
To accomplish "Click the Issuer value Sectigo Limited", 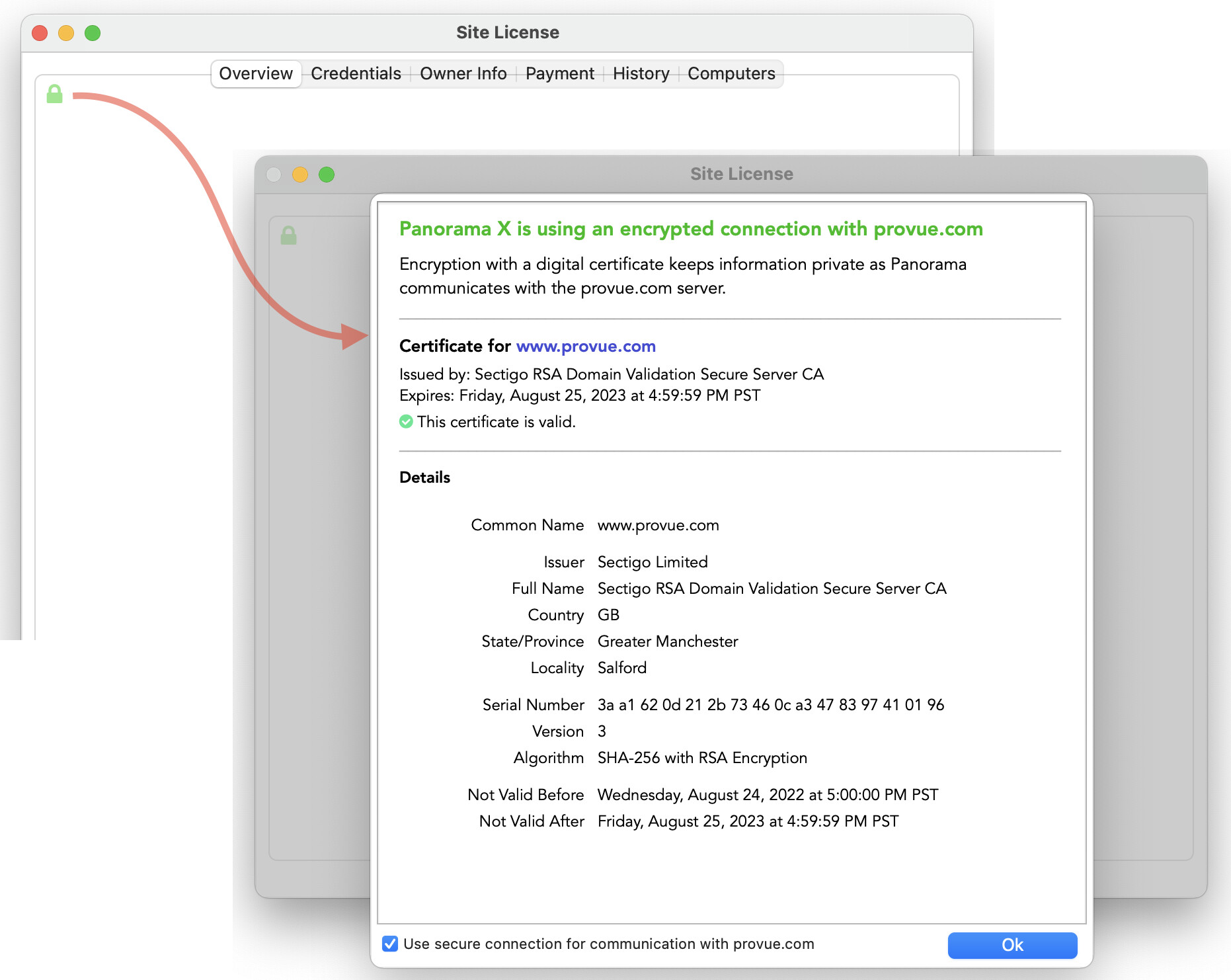I will 653,562.
